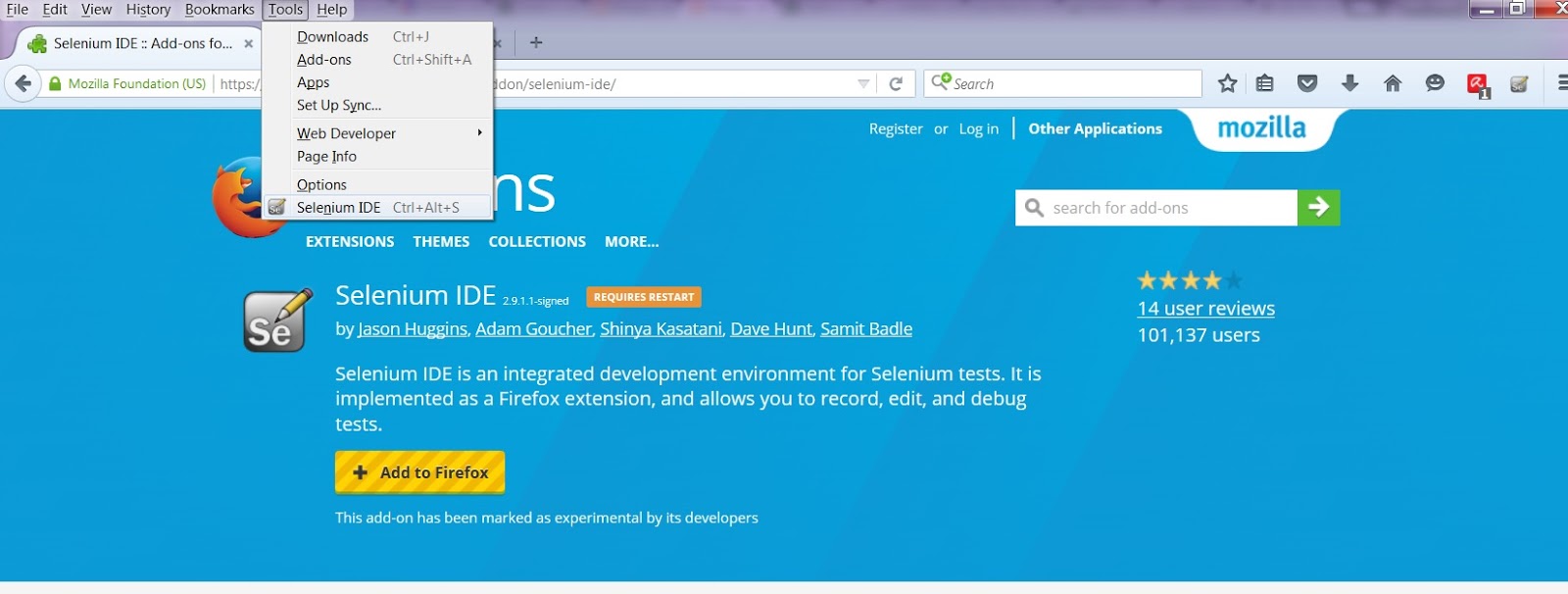
Task: Open the Downloads arrow icon in toolbar
Action: (x=1350, y=83)
